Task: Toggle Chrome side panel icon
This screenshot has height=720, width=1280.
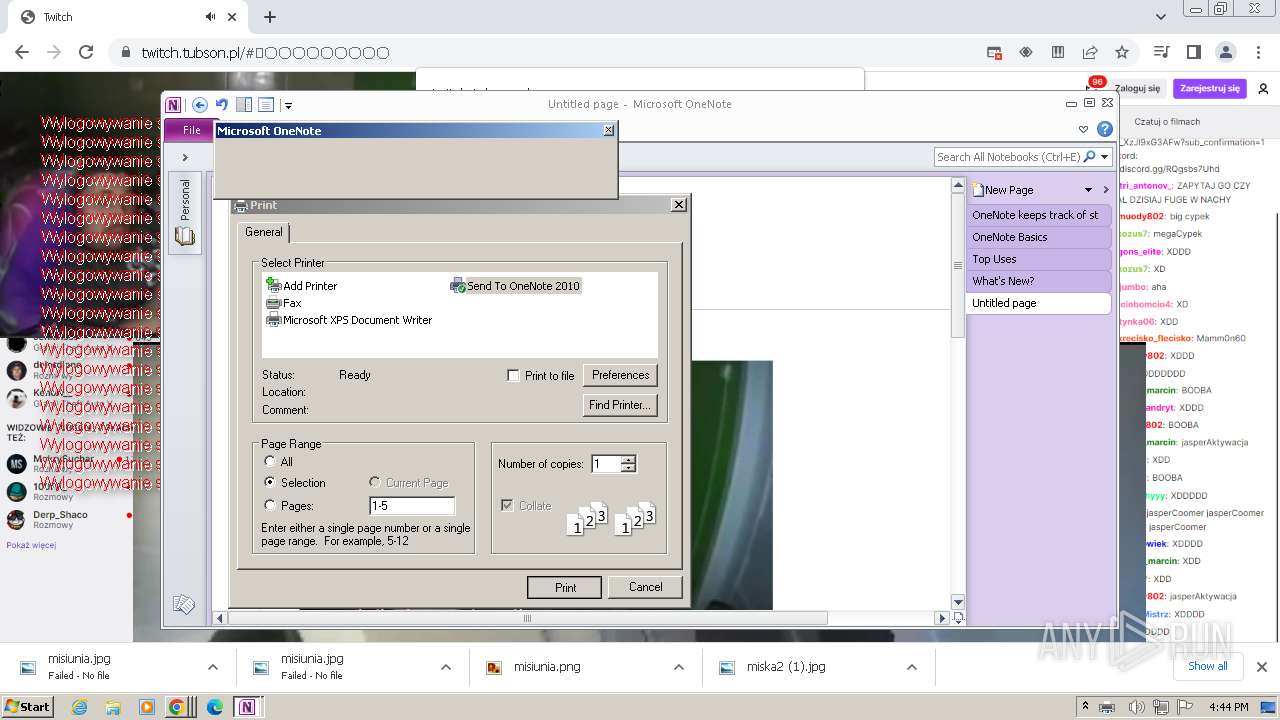Action: (x=1193, y=52)
